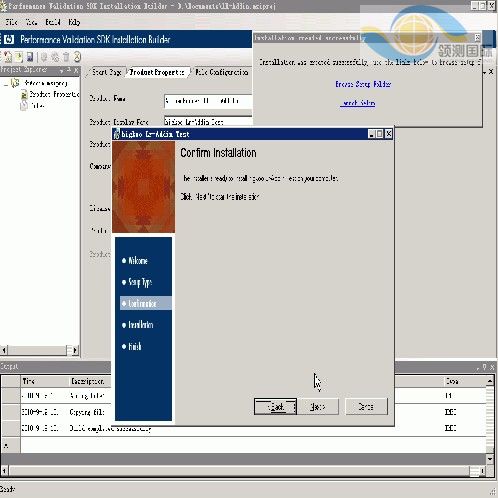Click the Save floppy disk toolbar icon
Image resolution: width=498 pixels, height=498 pixels.
point(30,57)
